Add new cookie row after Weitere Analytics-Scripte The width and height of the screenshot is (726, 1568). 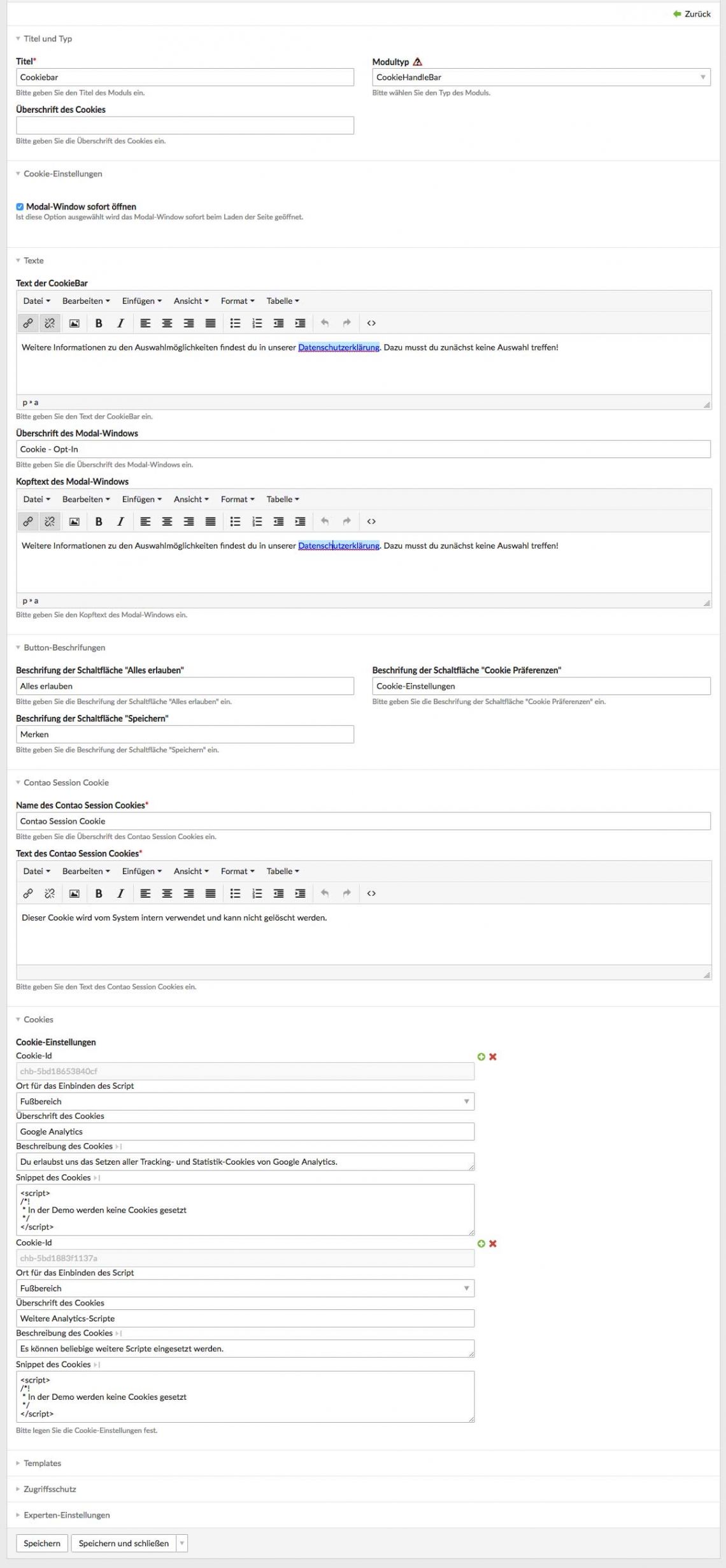point(481,1243)
